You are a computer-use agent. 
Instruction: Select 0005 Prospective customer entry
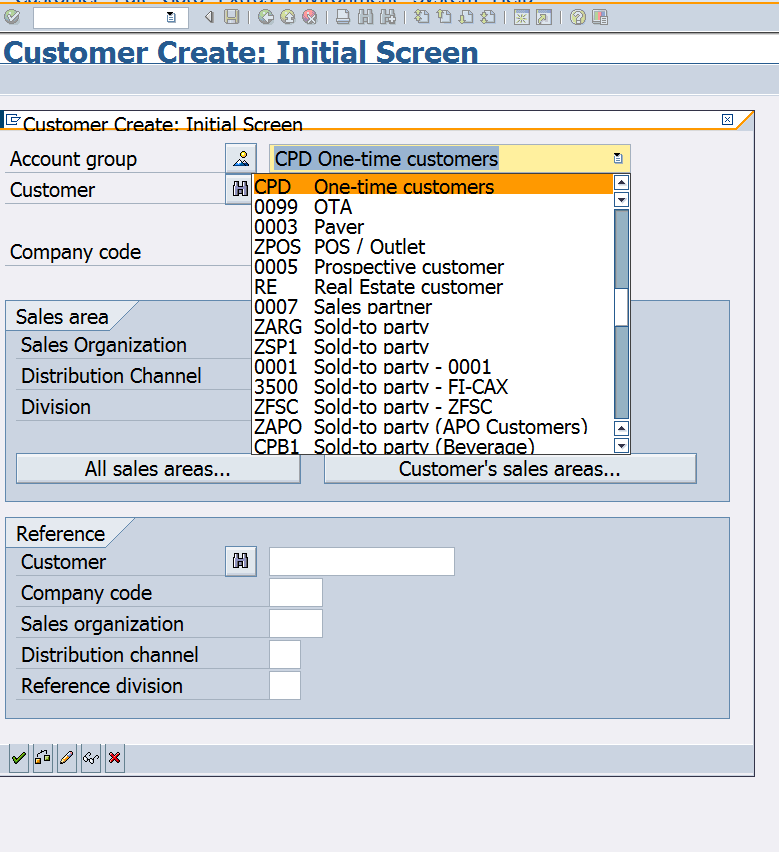point(432,267)
